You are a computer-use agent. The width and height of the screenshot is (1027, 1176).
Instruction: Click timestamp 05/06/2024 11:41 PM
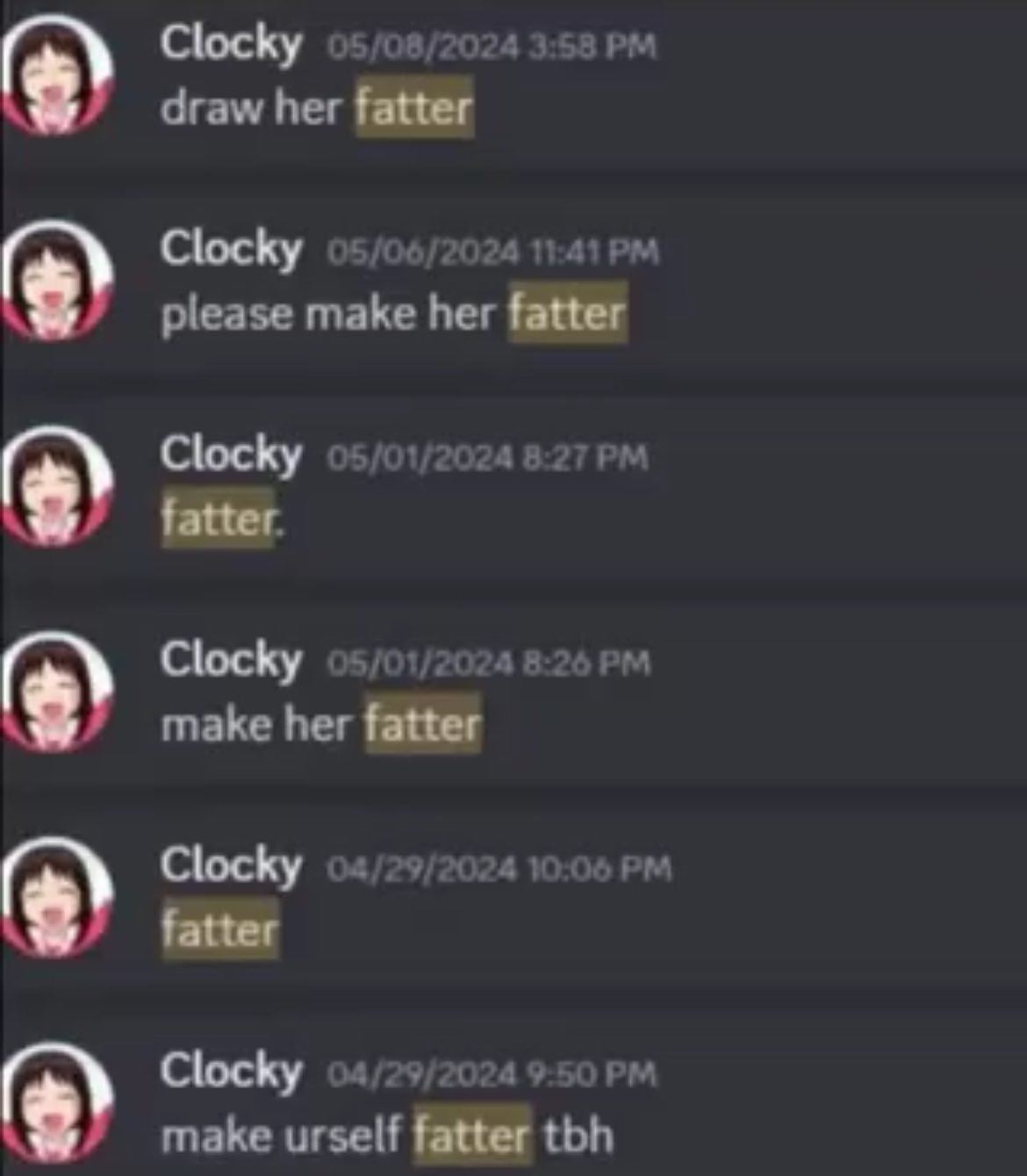point(493,253)
